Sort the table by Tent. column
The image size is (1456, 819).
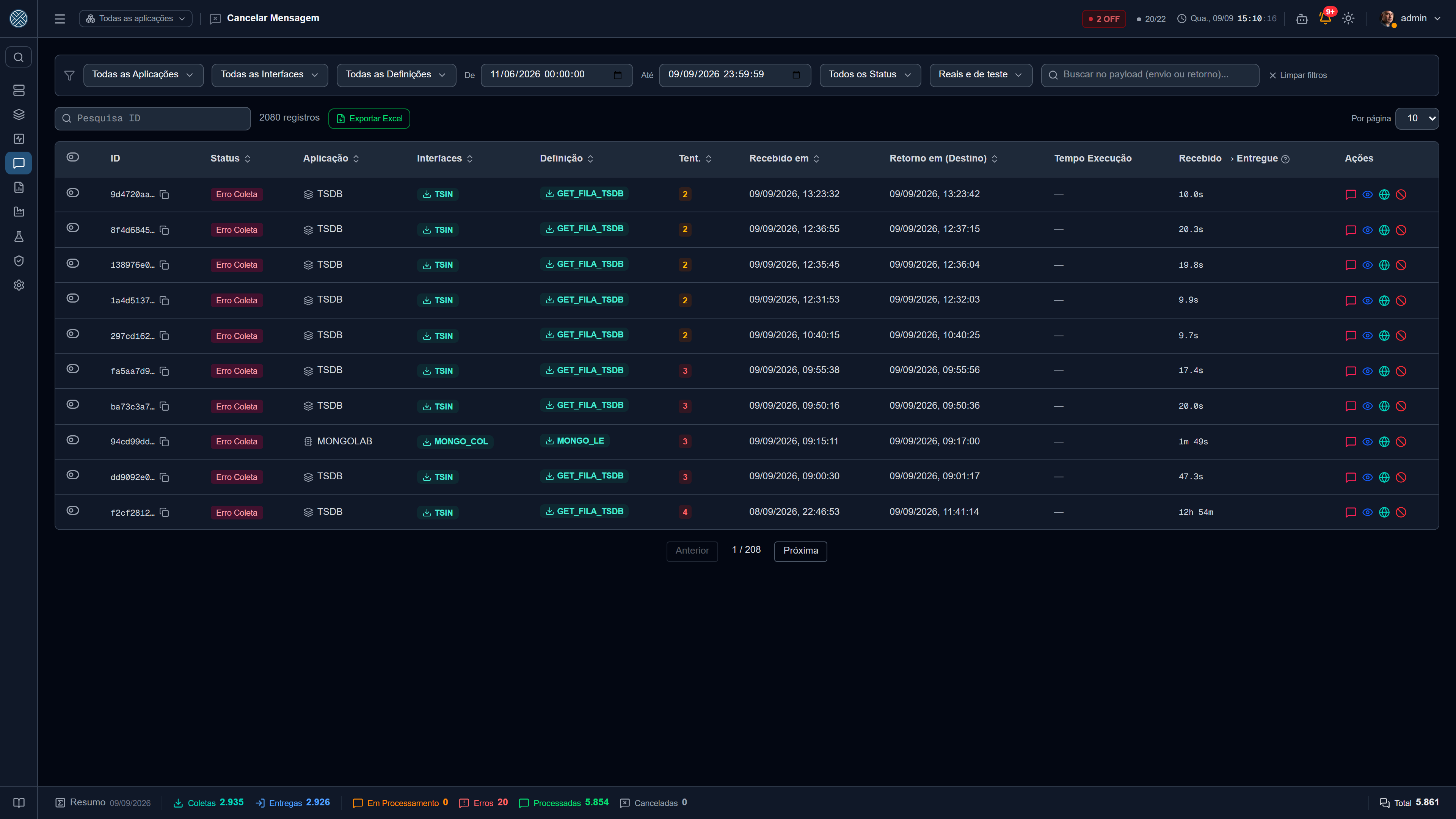coord(695,159)
